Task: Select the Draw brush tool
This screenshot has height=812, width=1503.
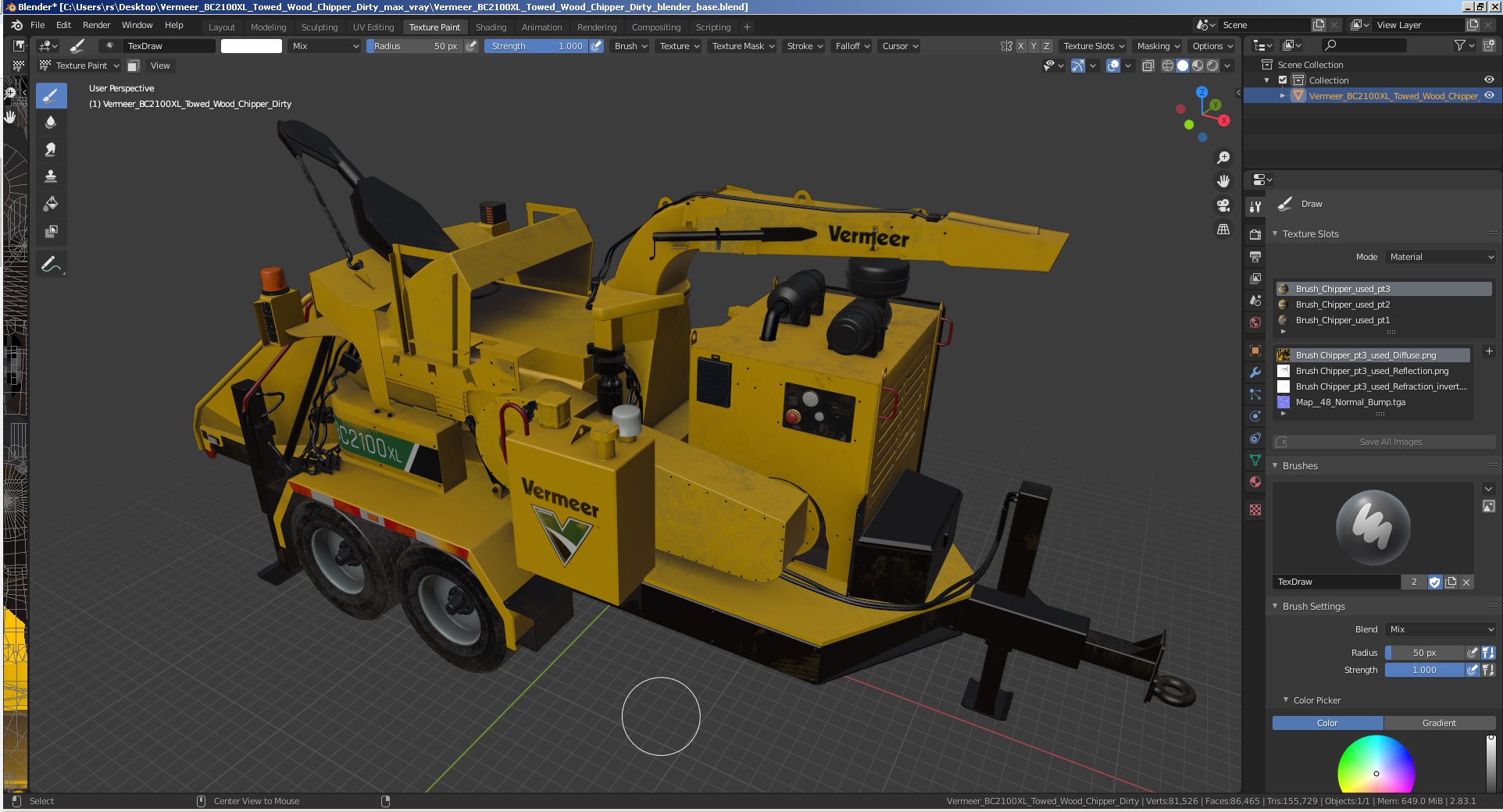Action: point(51,96)
